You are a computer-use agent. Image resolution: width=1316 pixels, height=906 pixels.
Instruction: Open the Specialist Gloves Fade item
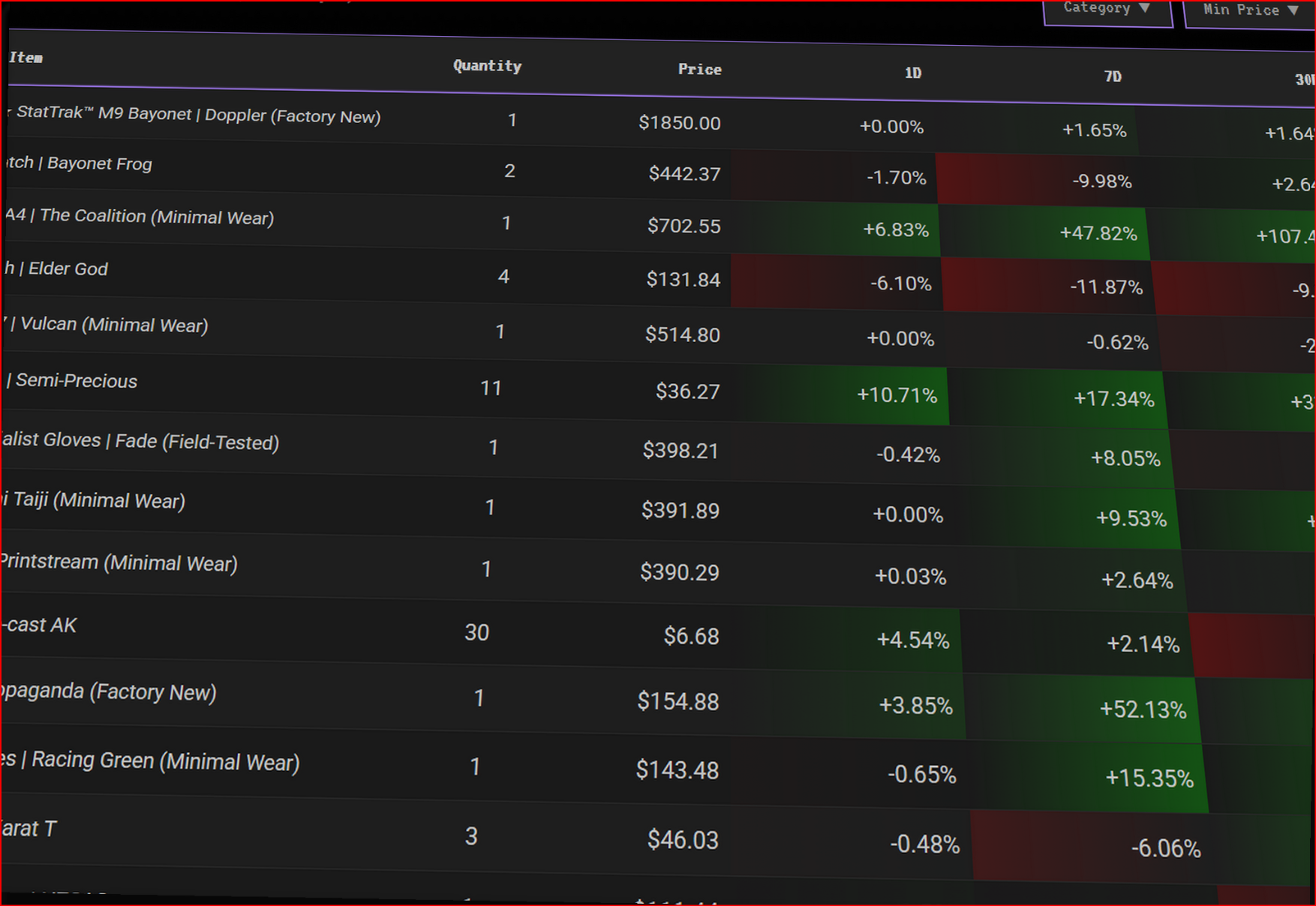tap(139, 441)
